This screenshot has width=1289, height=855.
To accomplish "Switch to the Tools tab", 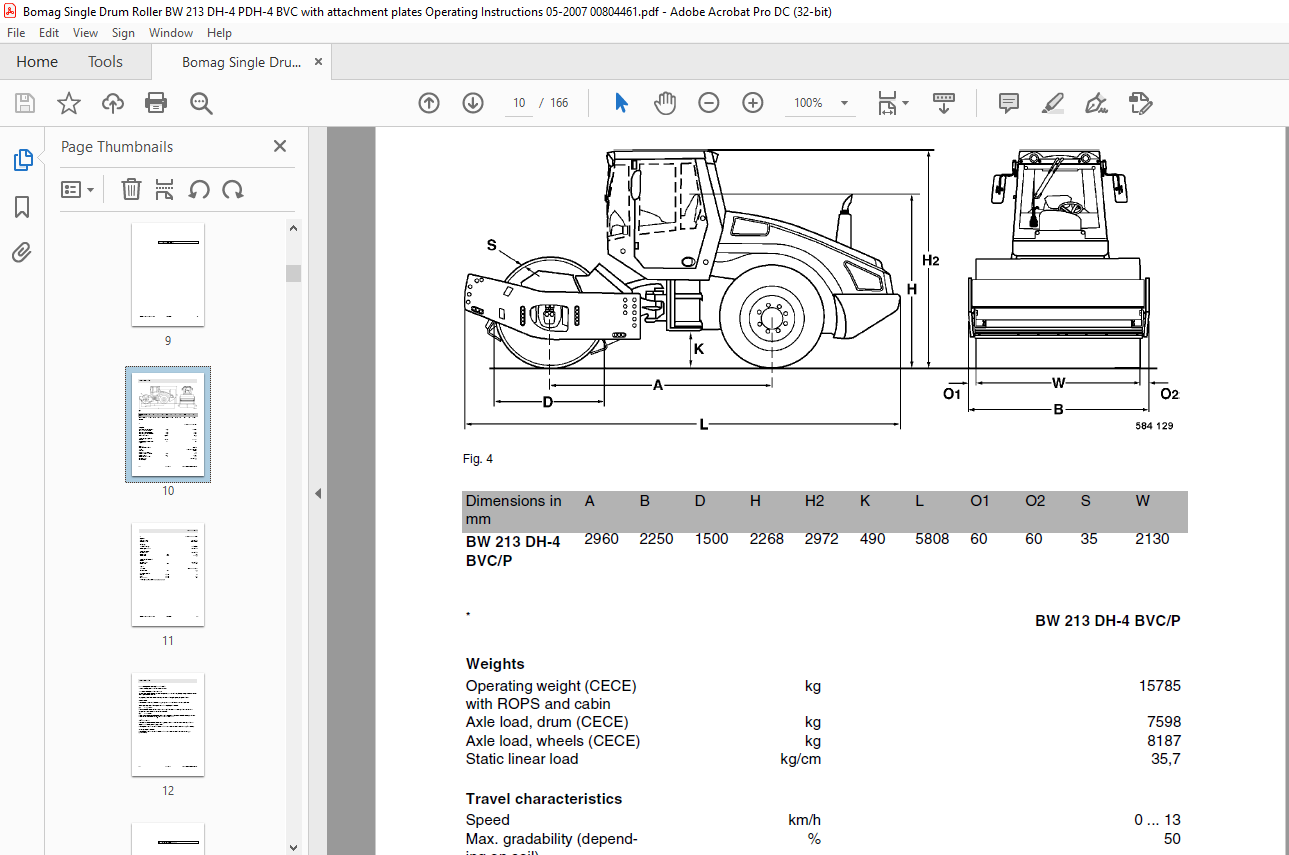I will point(105,62).
